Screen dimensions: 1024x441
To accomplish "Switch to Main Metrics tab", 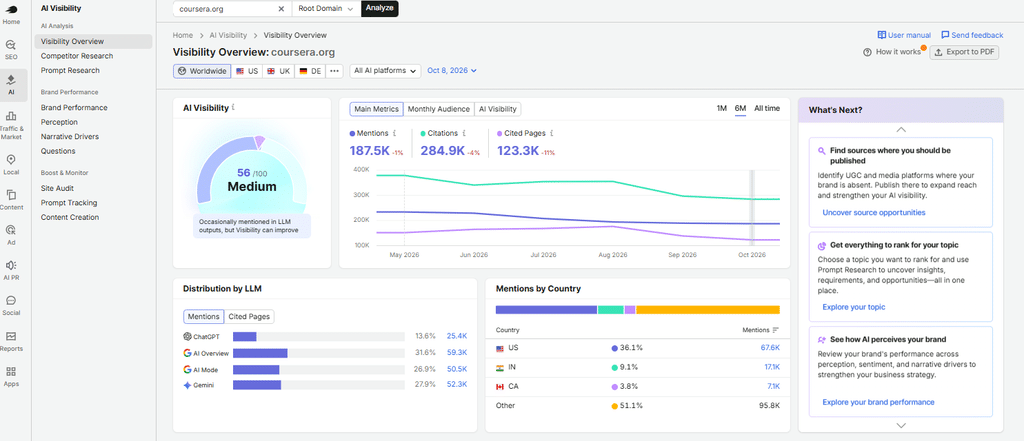I will (376, 109).
